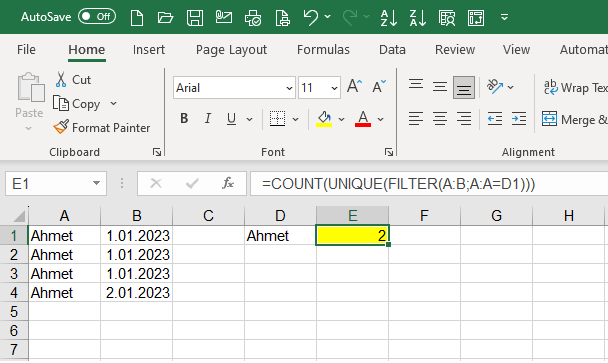
Task: Expand the Name Box dropdown arrow
Action: tap(96, 183)
